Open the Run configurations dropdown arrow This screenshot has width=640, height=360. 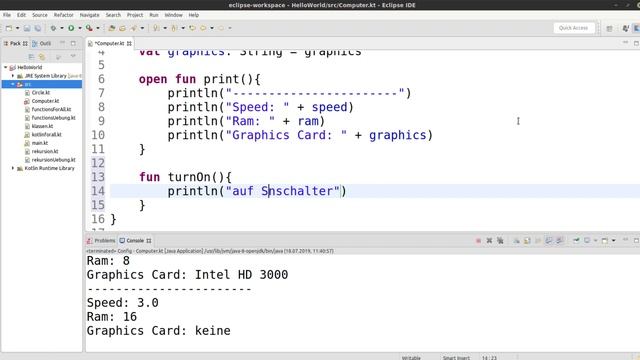point(80,28)
